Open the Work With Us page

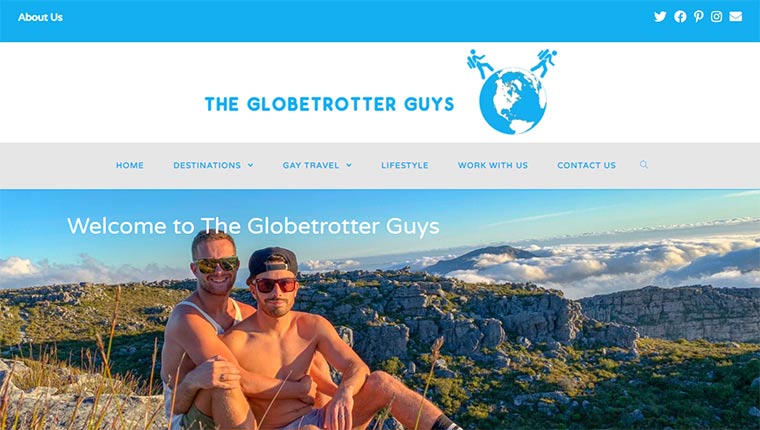pyautogui.click(x=493, y=165)
